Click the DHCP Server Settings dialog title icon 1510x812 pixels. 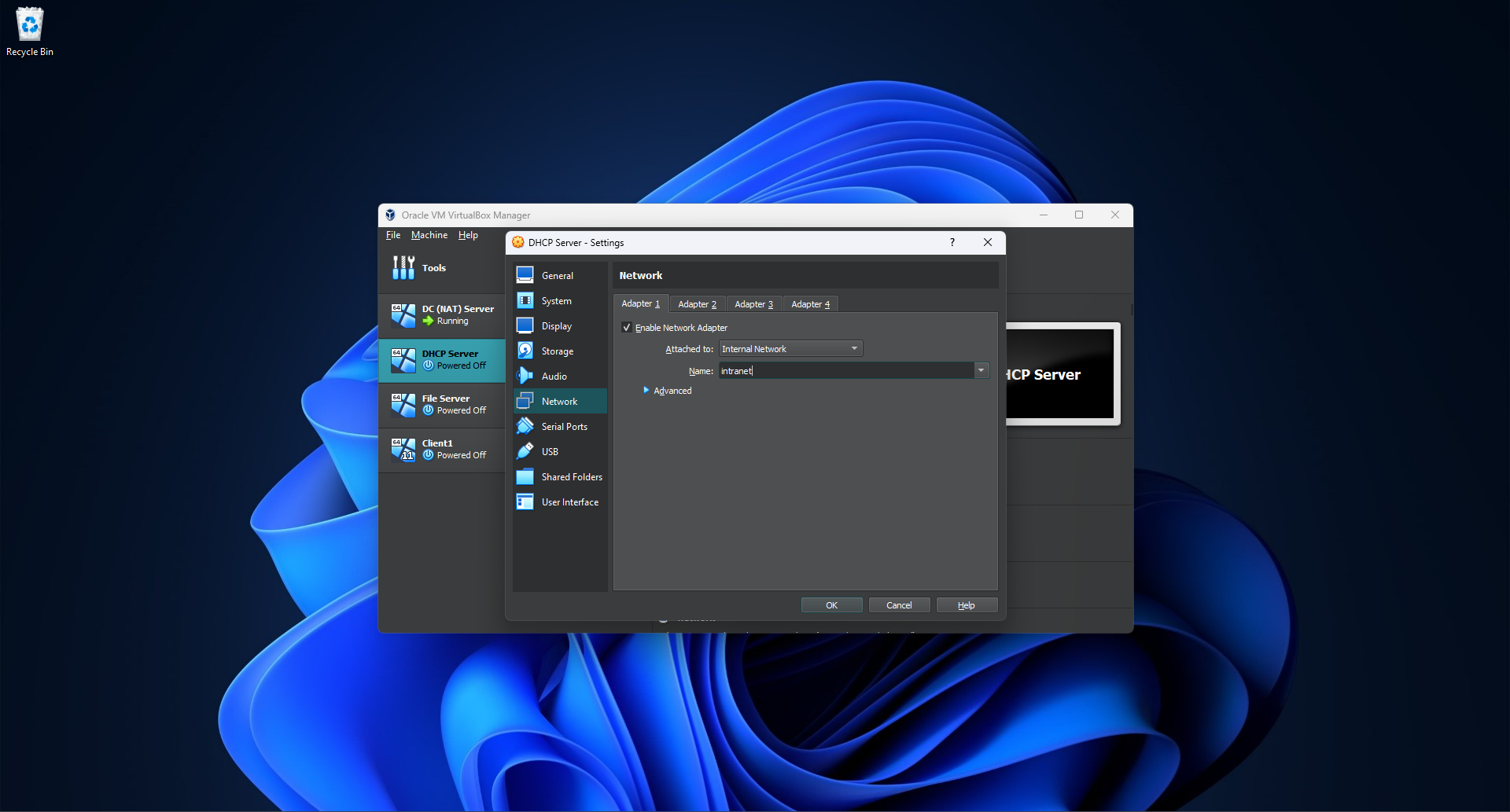(x=518, y=242)
